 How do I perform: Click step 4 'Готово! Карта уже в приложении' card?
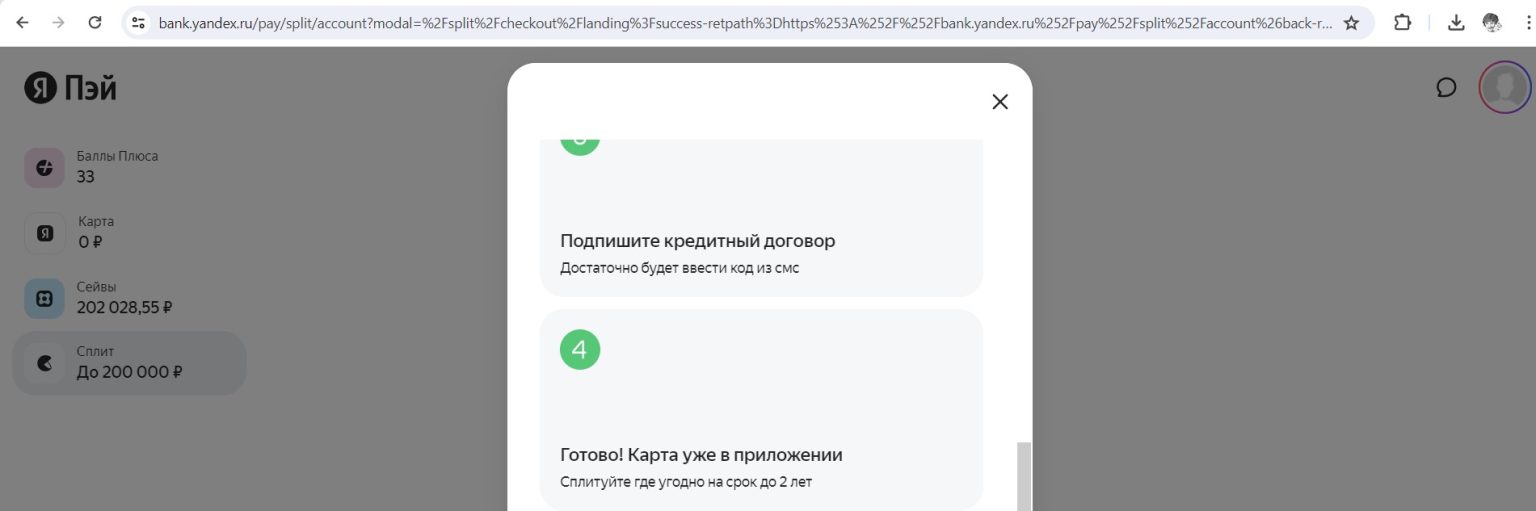pos(761,410)
